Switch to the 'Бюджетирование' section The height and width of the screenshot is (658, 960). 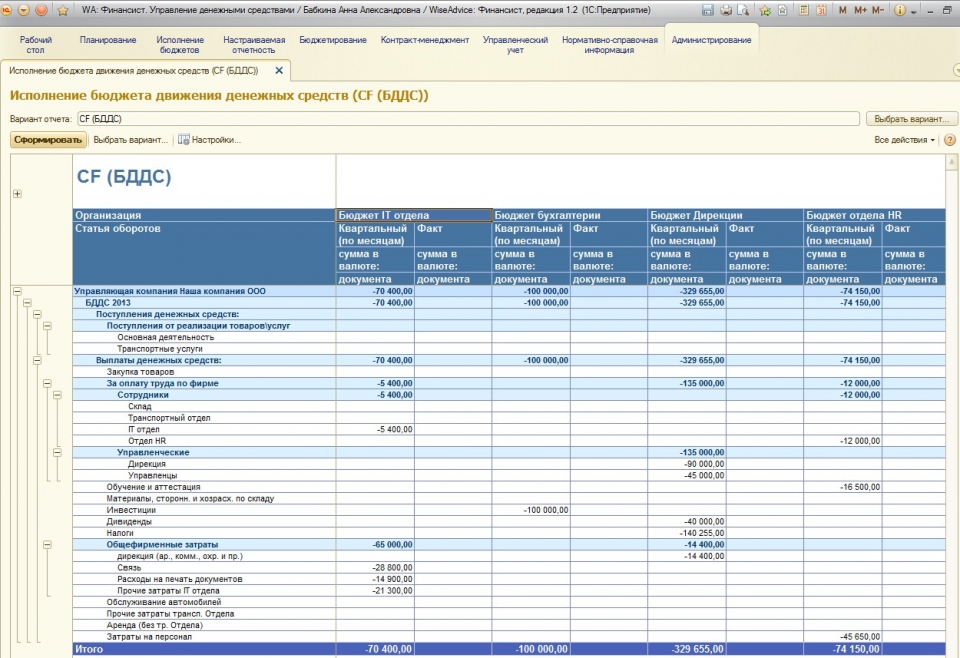point(334,40)
